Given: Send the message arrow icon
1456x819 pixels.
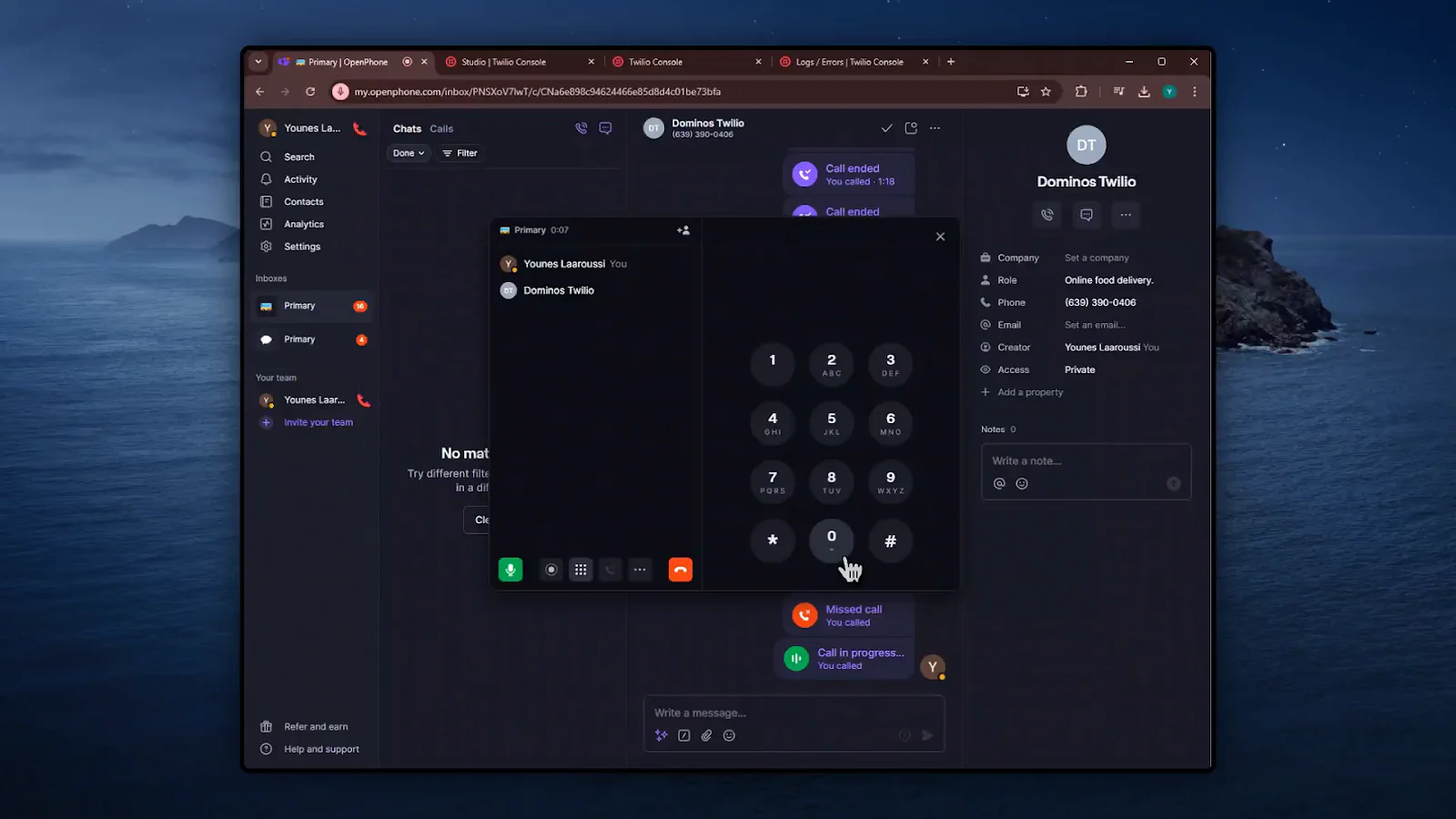Looking at the screenshot, I should (x=927, y=735).
